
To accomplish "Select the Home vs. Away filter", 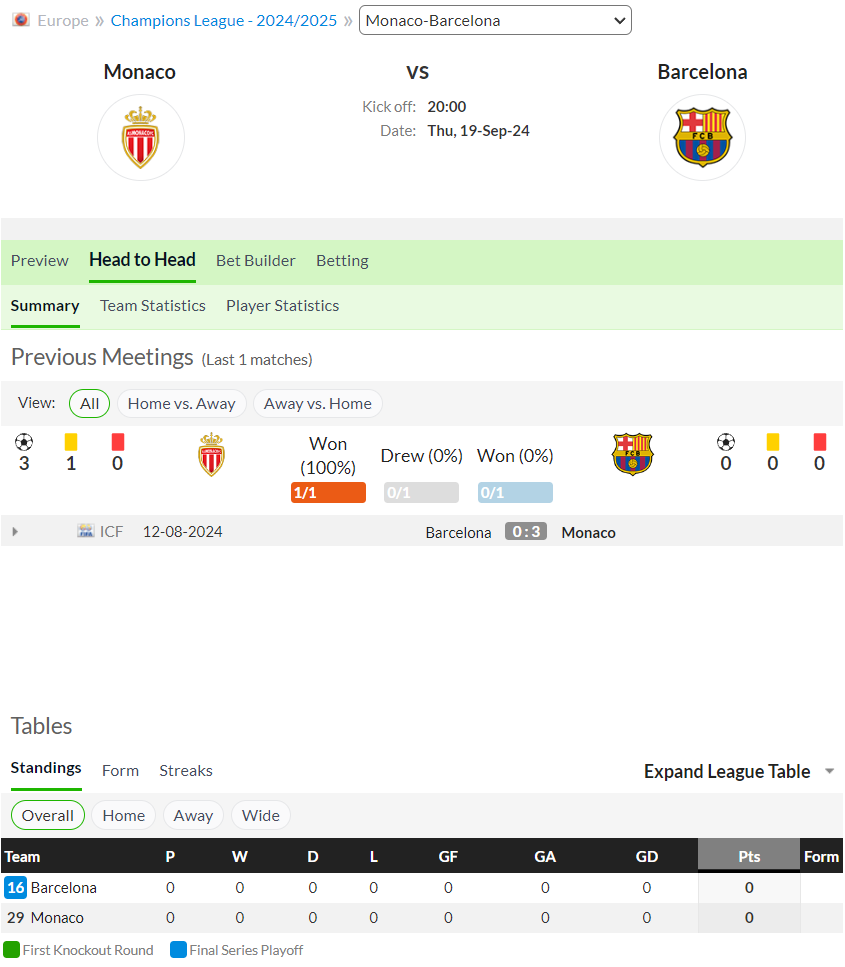I will tap(181, 404).
